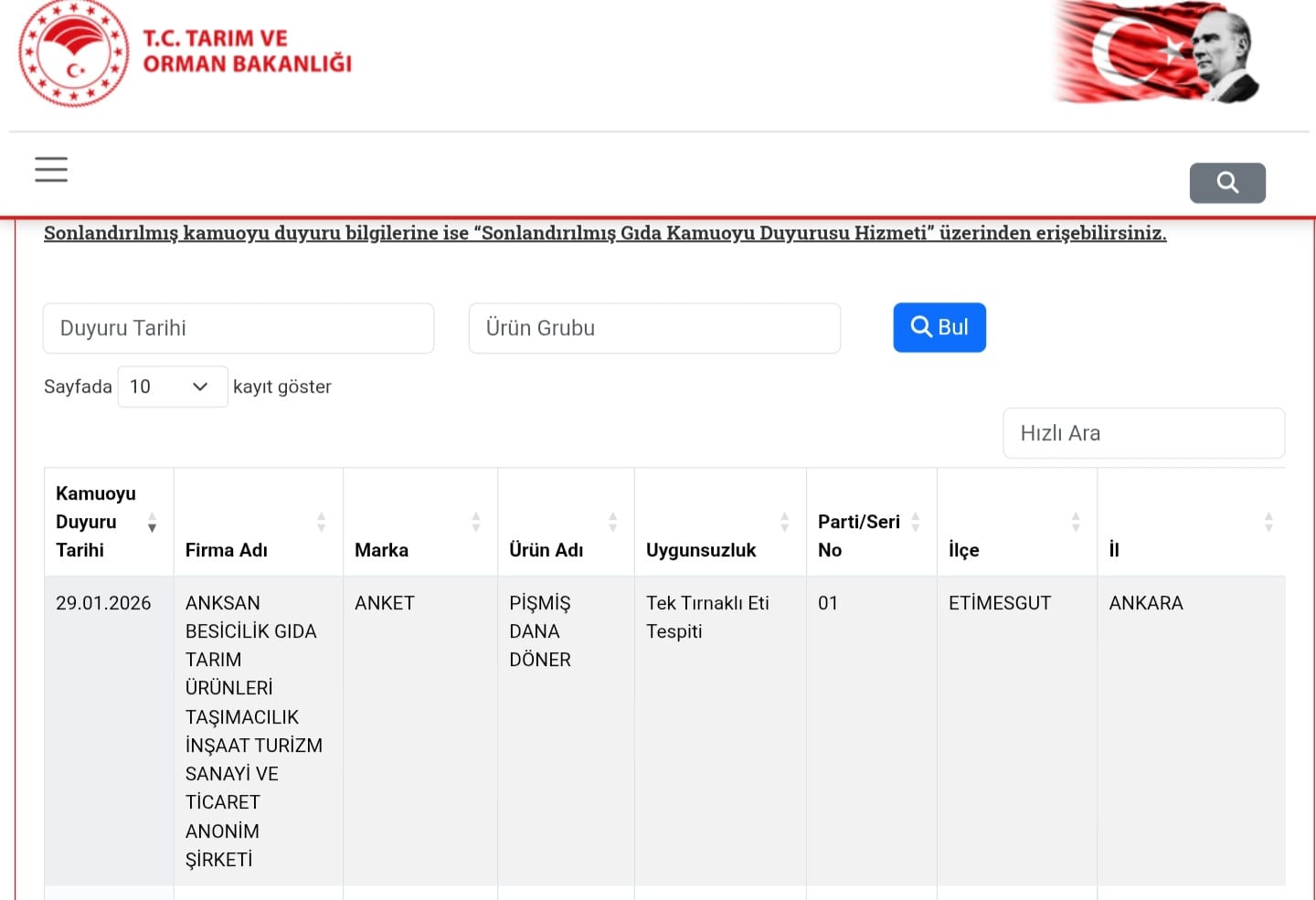
Task: Open the Ürün Grubu selection field
Action: (x=653, y=328)
